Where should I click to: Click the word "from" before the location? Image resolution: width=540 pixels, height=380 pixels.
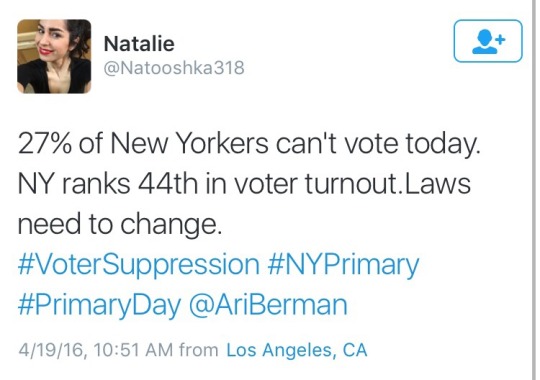(199, 350)
